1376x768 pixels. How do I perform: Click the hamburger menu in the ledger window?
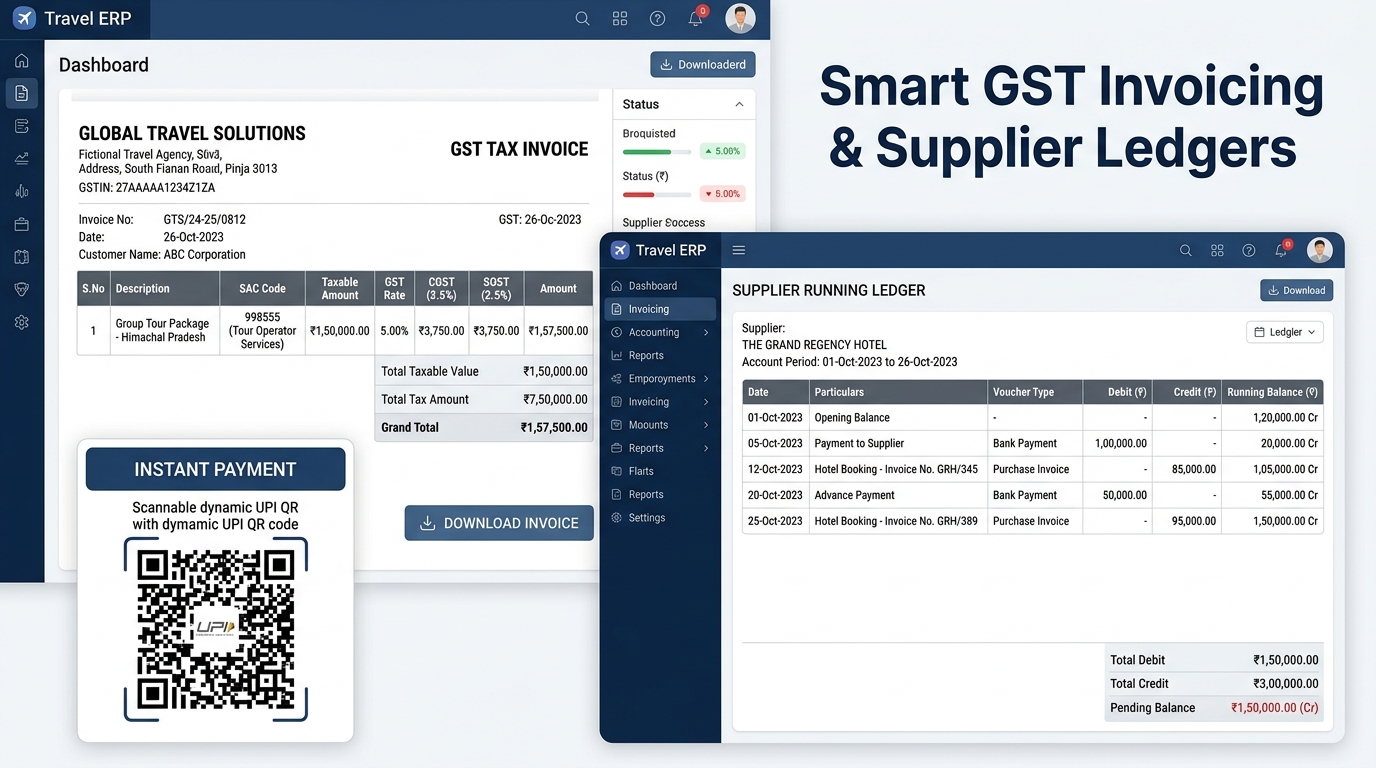tap(739, 250)
